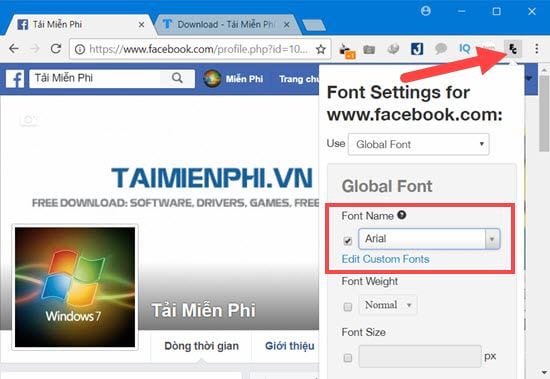The width and height of the screenshot is (550, 379).
Task: Click the Edit Custom Fonts link
Action: [385, 259]
